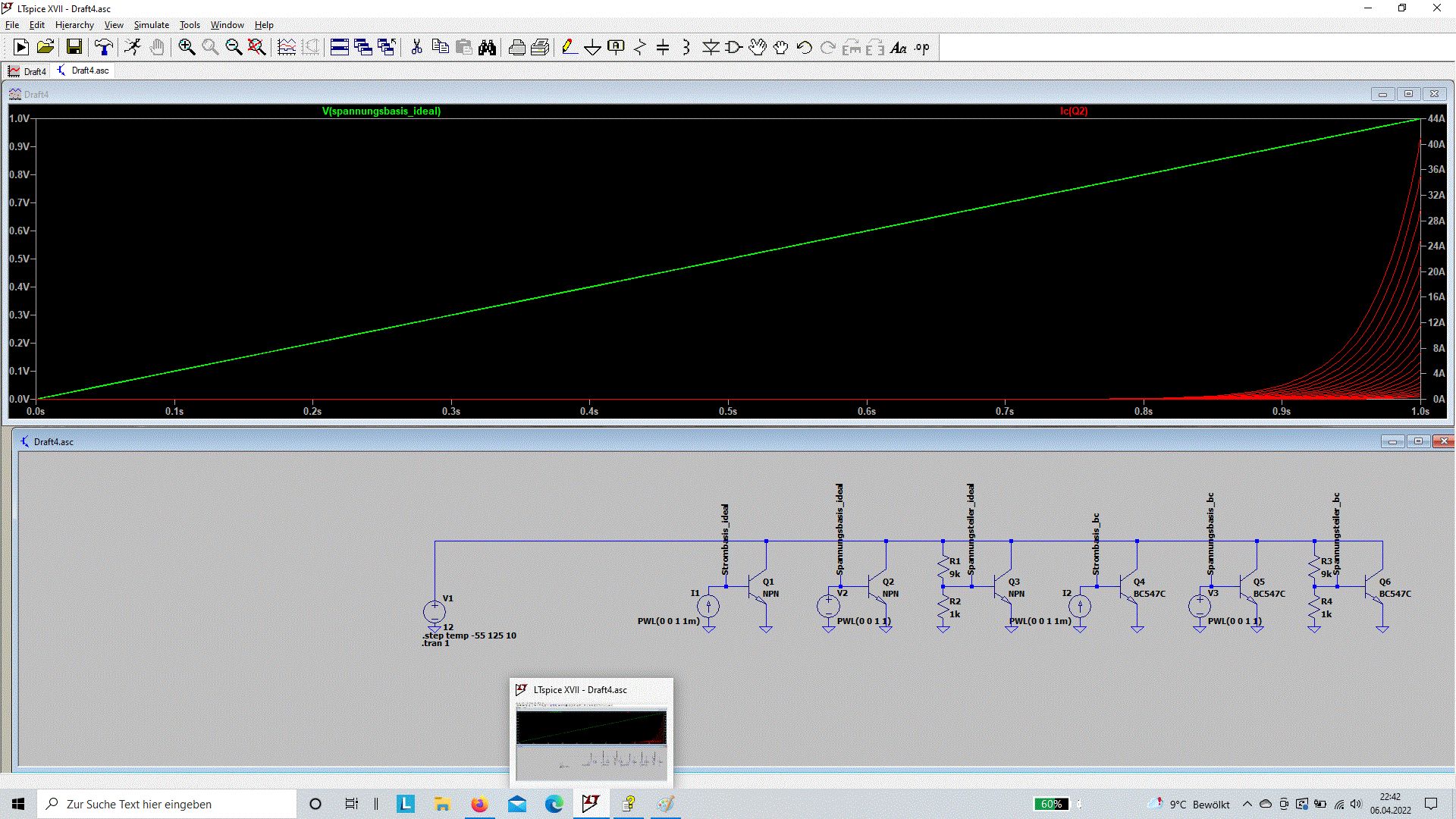
Task: Tile windows horizontally from toolbar
Action: [340, 48]
